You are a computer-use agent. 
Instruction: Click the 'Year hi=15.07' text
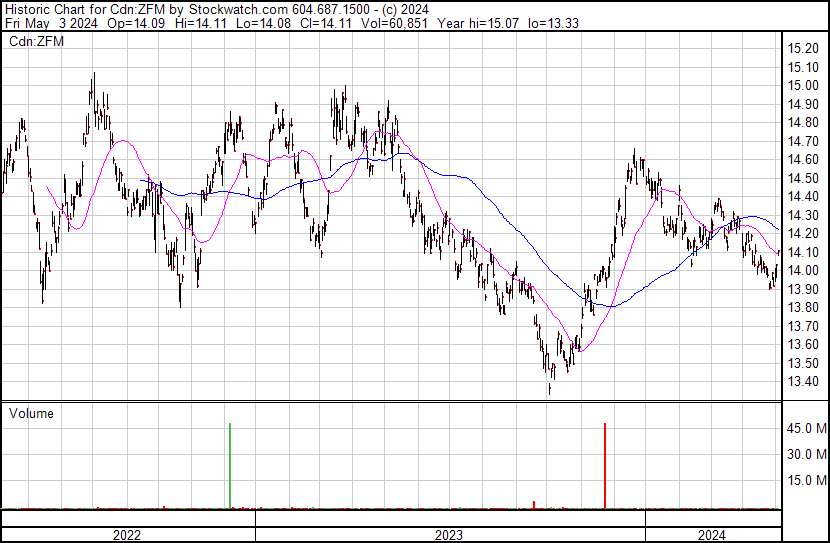click(478, 23)
